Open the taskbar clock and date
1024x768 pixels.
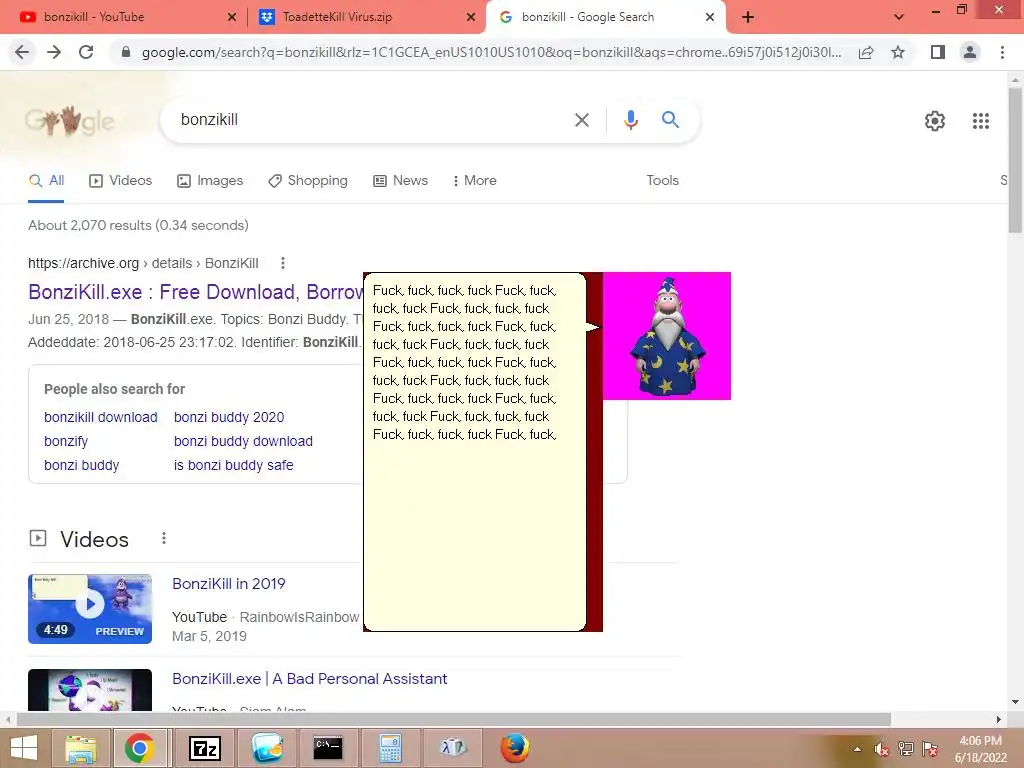point(980,749)
